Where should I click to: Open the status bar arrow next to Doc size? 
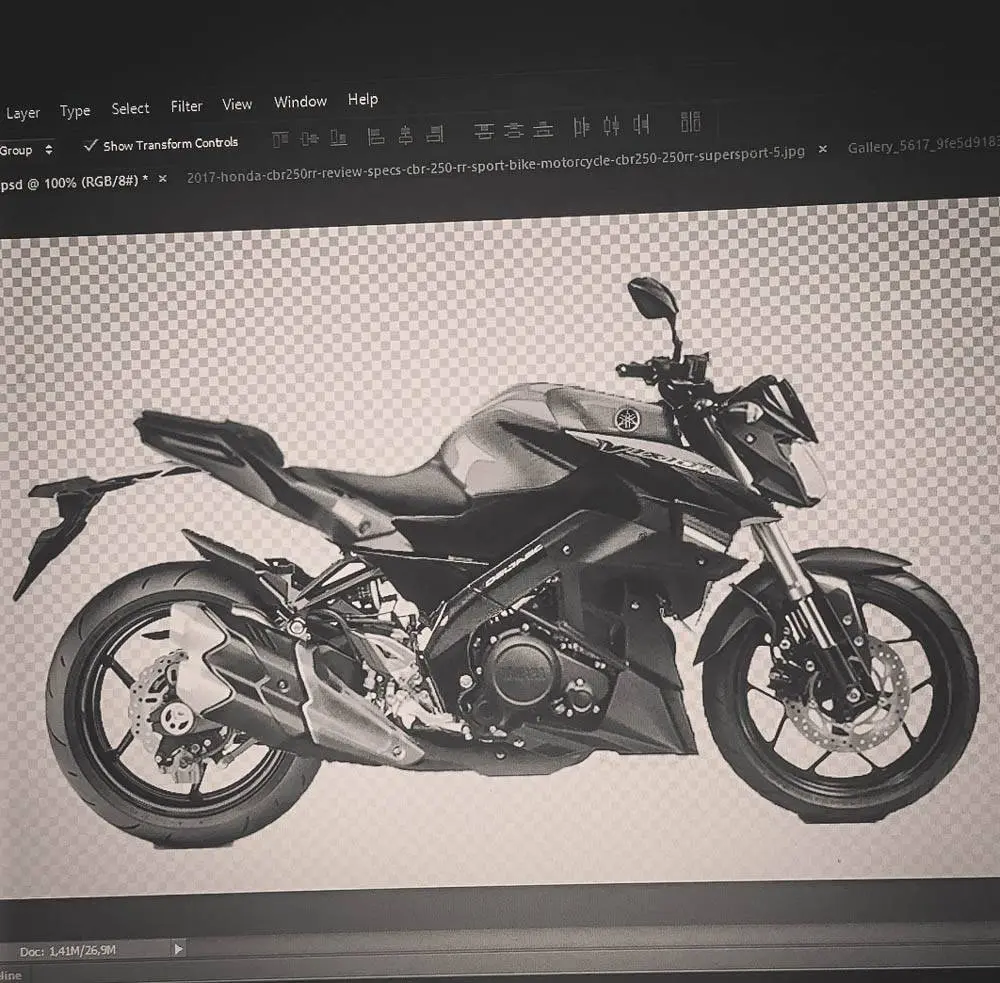[179, 949]
